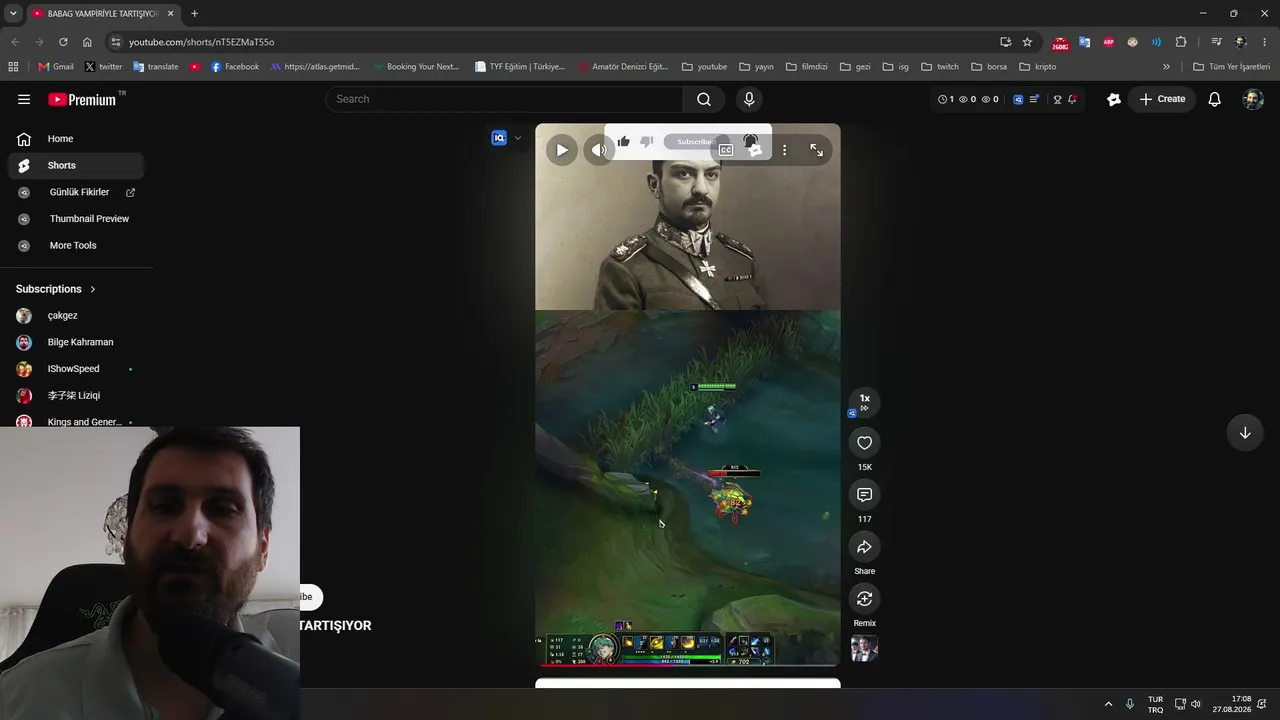Open the account avatar menu on YouTube
This screenshot has height=720, width=1280.
[1253, 99]
